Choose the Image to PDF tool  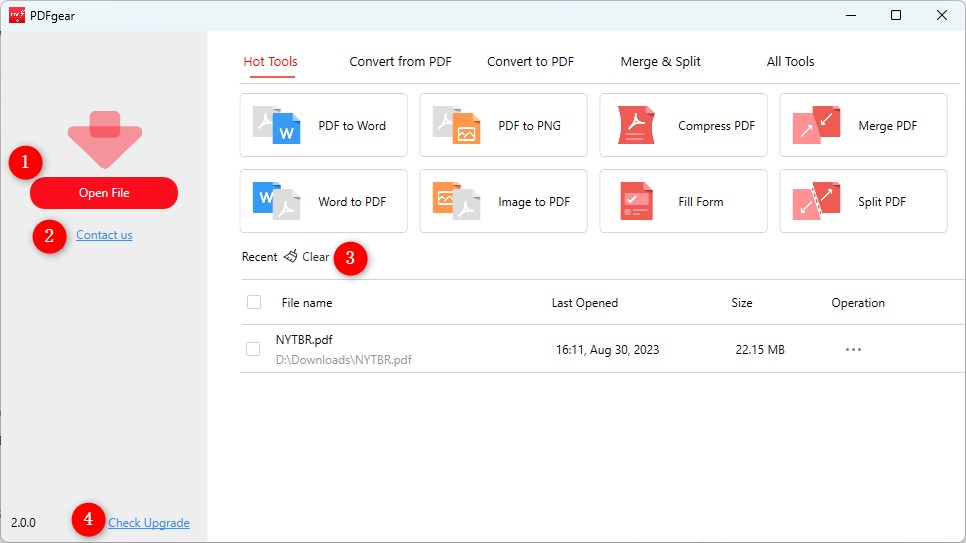pyautogui.click(x=503, y=201)
